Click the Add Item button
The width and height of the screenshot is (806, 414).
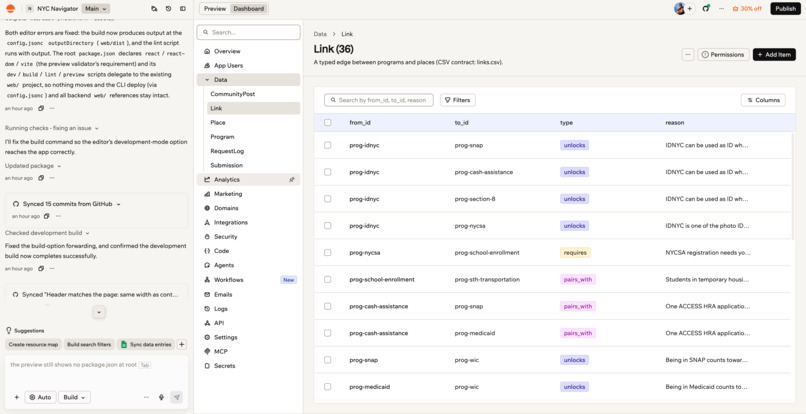click(774, 55)
